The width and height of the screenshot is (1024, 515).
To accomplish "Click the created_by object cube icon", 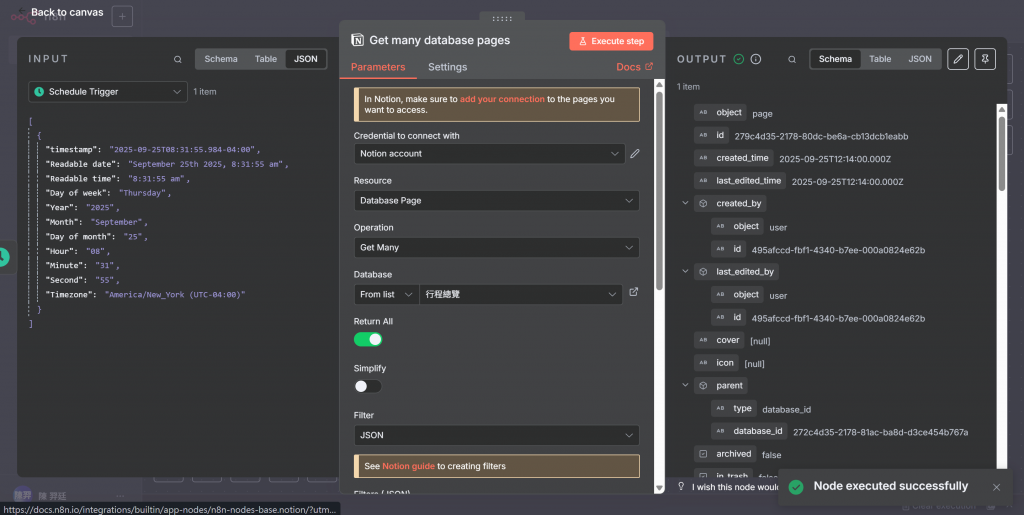I will [703, 204].
